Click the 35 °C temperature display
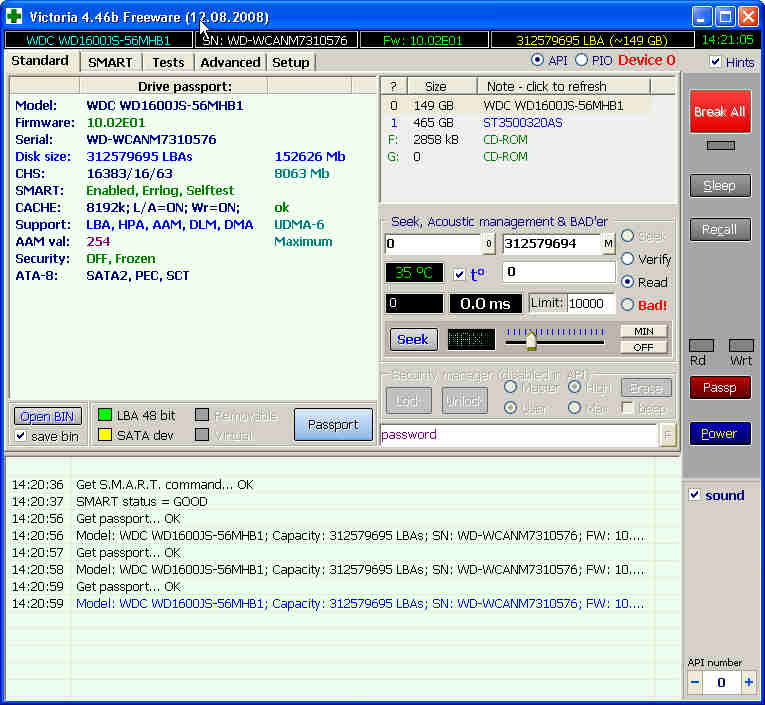Viewport: 765px width, 705px height. click(x=414, y=273)
